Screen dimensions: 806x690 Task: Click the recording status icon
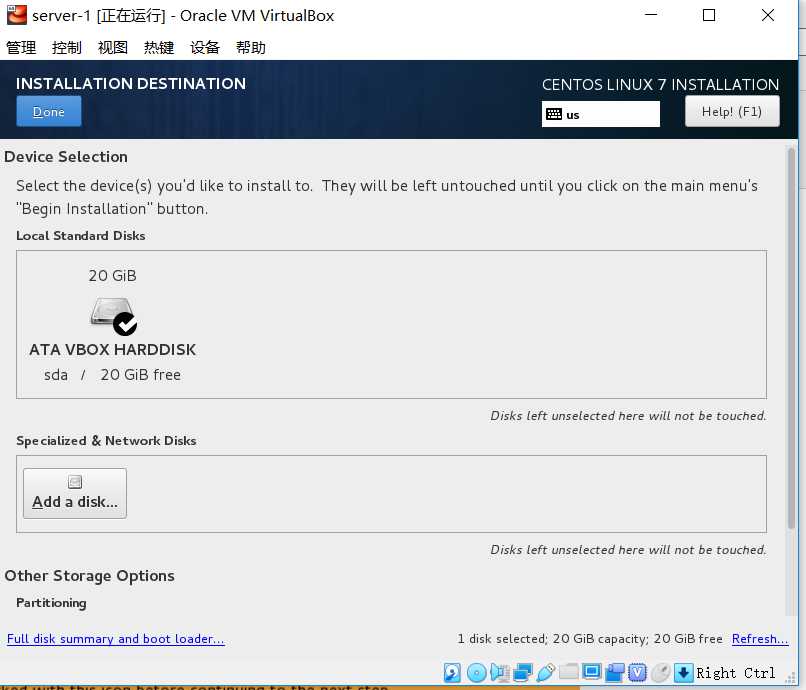click(615, 672)
